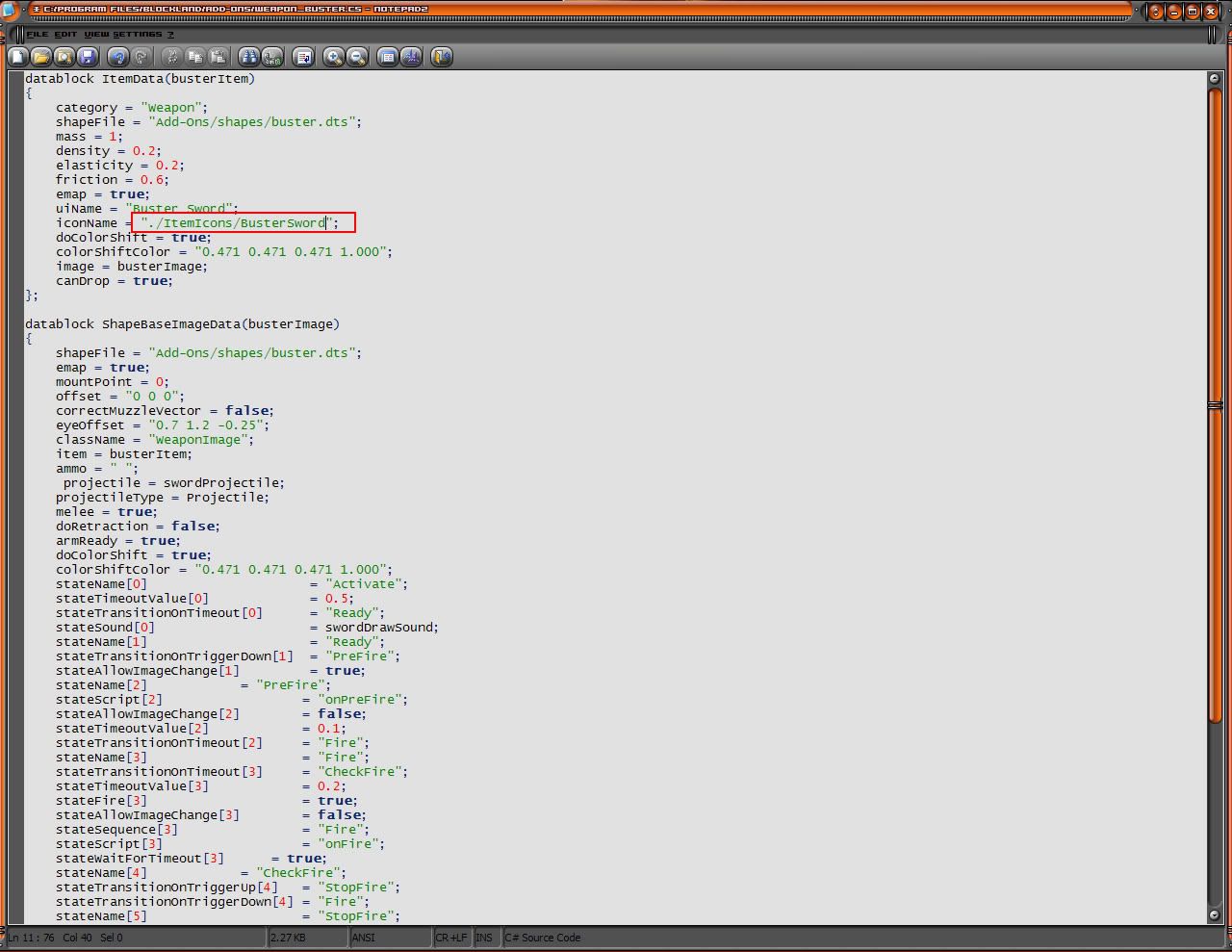The height and width of the screenshot is (952, 1232).
Task: Click the 'stateTransitionOnTriggerUp[4]' line
Action: [x=228, y=888]
